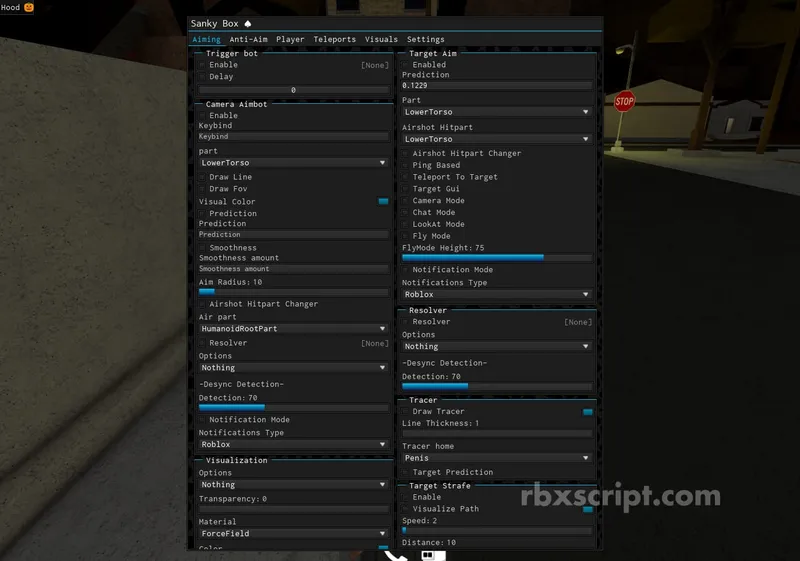
Task: Toggle the Chat Mode checkbox
Action: tap(405, 212)
